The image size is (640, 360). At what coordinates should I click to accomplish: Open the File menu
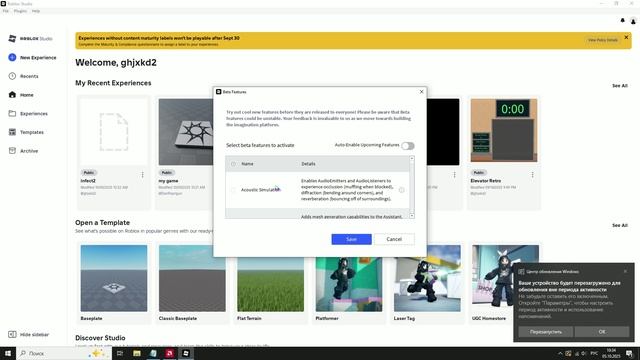[x=6, y=11]
